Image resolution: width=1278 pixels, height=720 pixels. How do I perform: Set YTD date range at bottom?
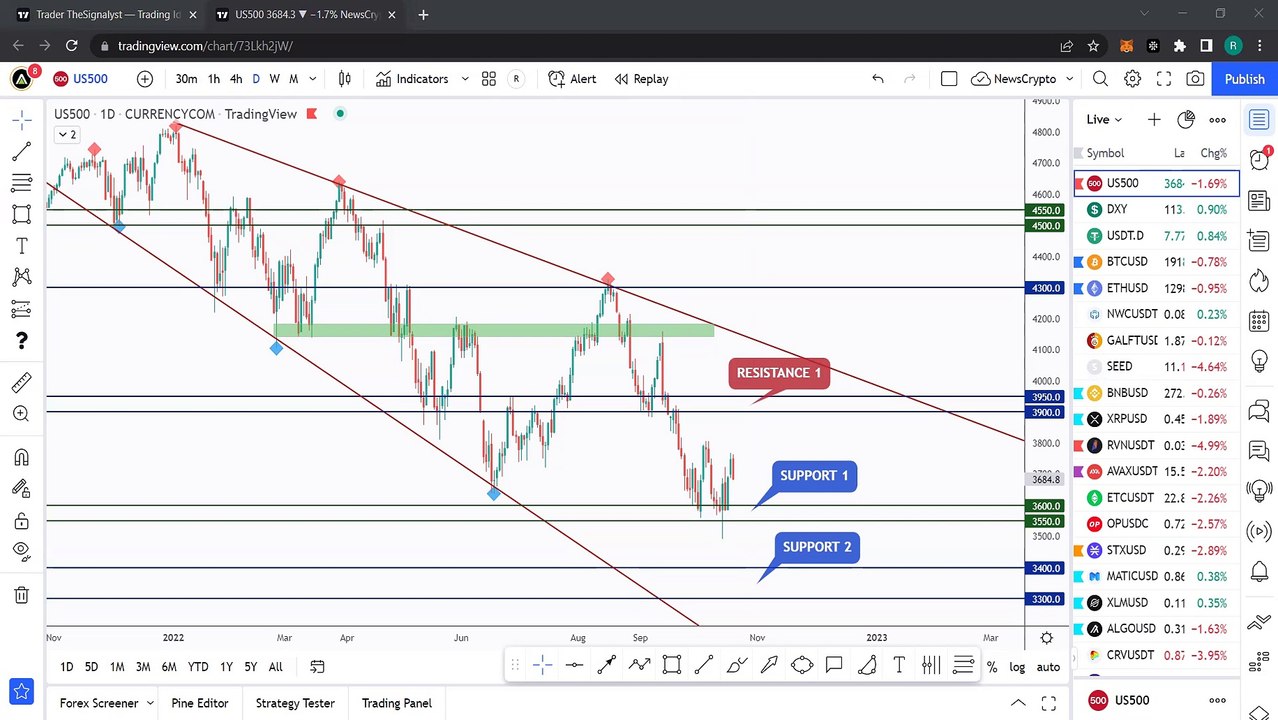198,667
